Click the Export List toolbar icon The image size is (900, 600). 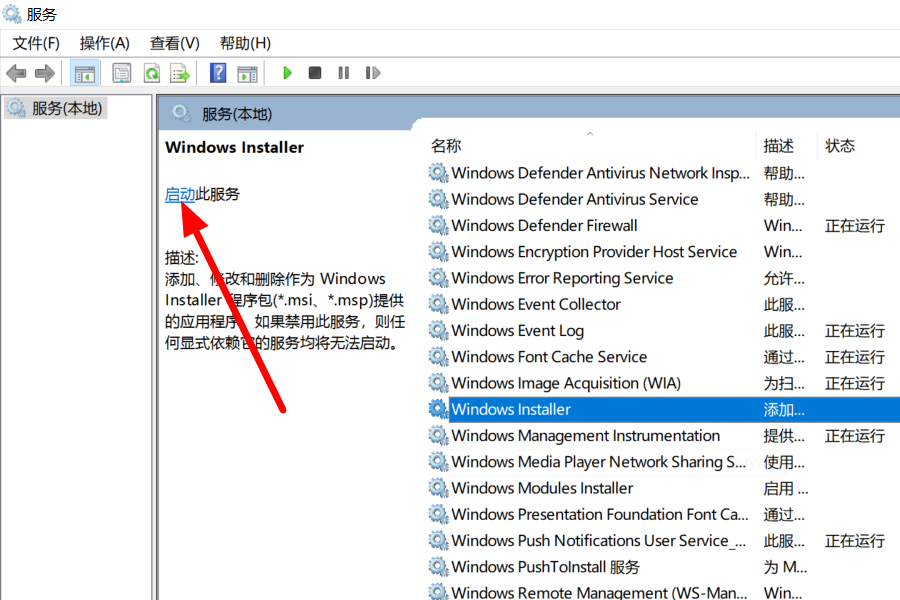tap(180, 73)
